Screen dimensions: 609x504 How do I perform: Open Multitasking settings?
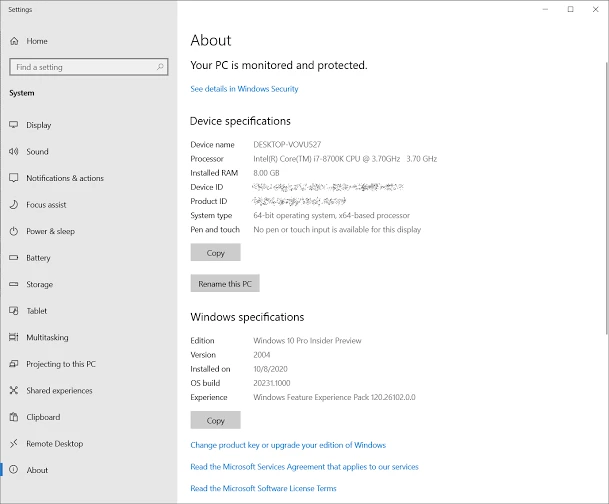(89, 337)
